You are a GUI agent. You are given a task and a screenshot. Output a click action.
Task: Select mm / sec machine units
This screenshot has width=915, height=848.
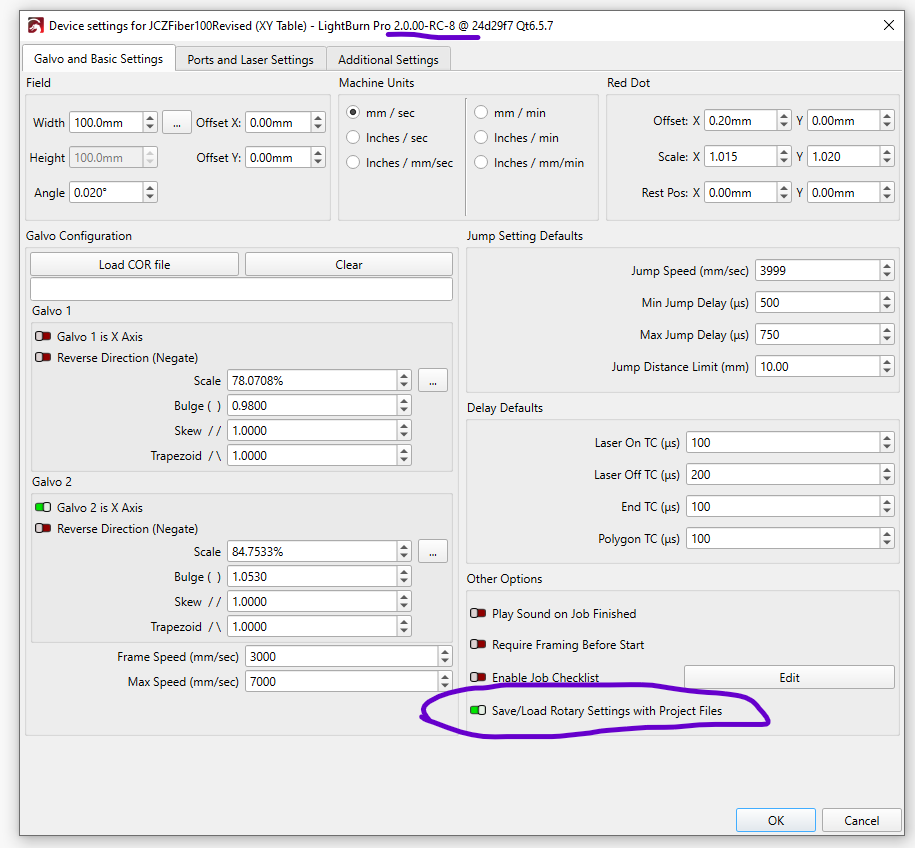(x=352, y=112)
